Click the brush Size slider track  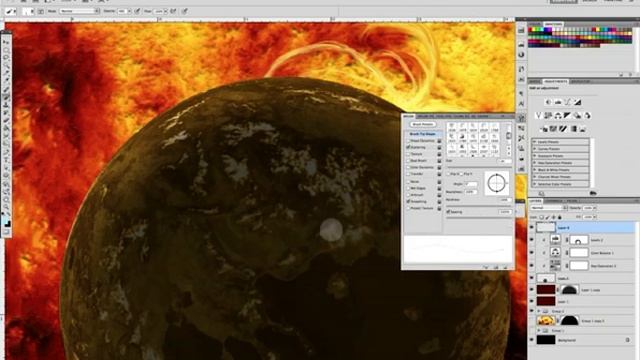(478, 167)
